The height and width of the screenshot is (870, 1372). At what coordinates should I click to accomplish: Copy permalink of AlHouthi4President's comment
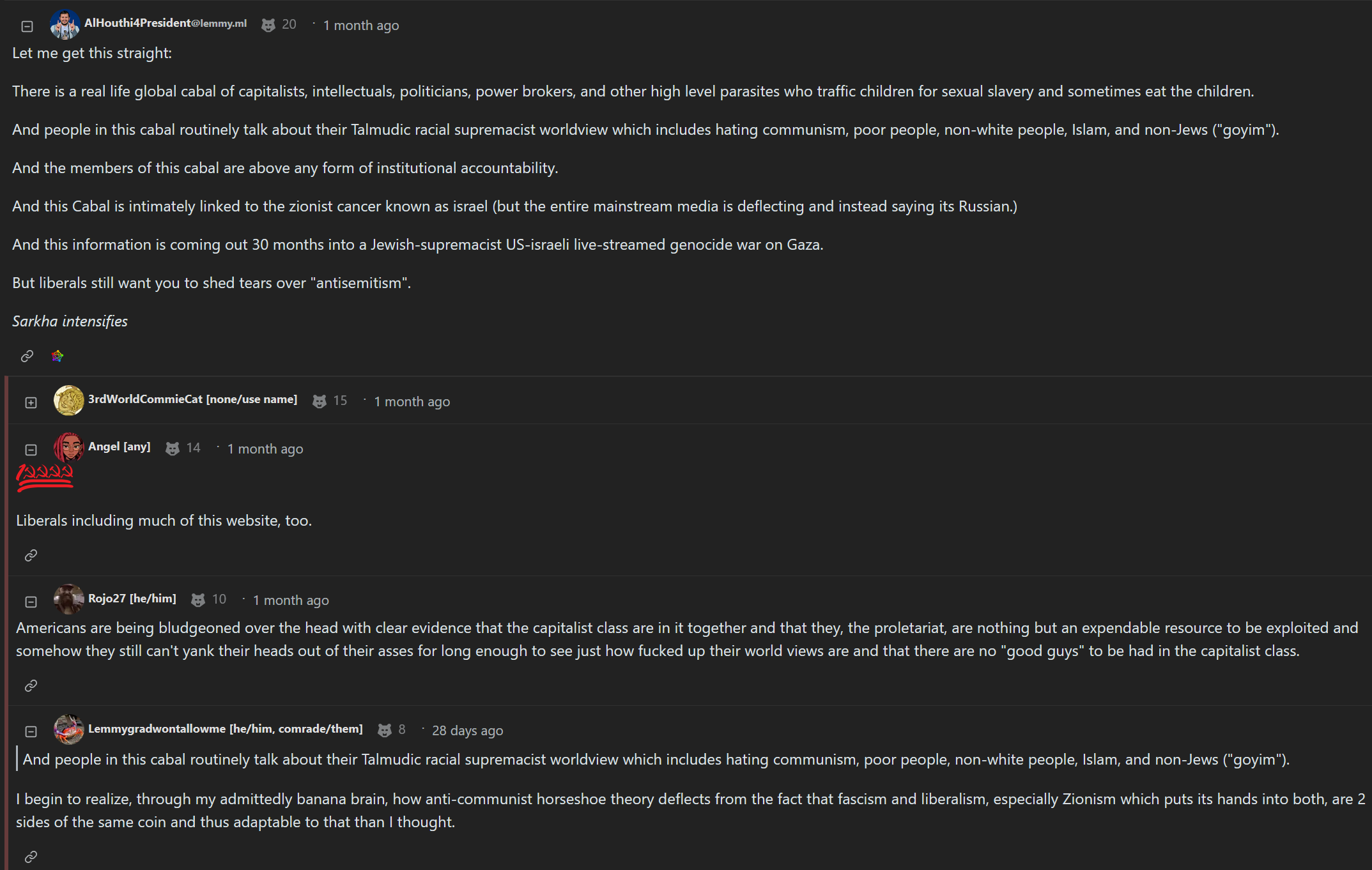tap(27, 356)
